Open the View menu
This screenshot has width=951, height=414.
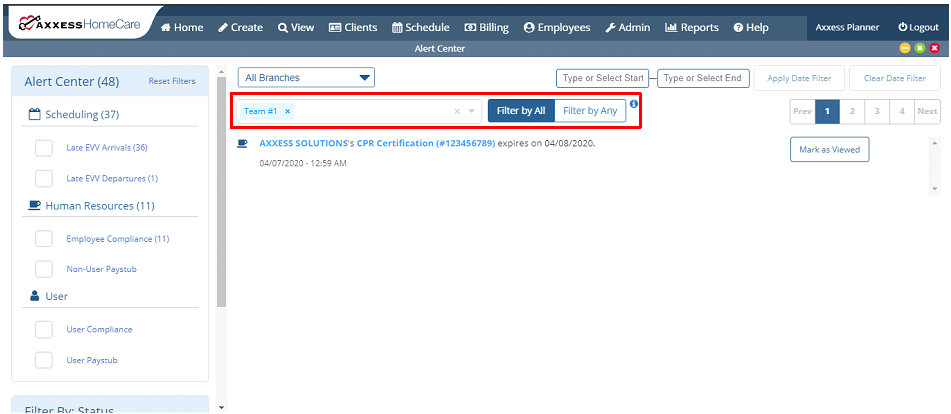(296, 27)
